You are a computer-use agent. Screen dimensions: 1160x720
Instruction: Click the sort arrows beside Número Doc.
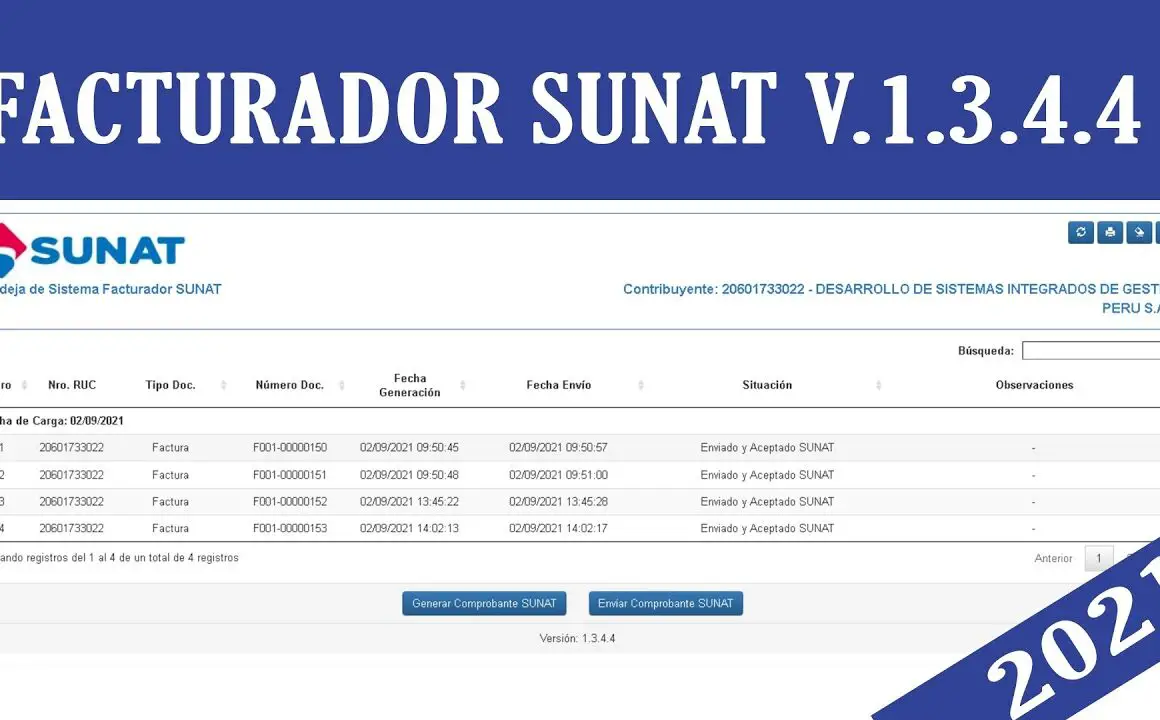click(342, 385)
